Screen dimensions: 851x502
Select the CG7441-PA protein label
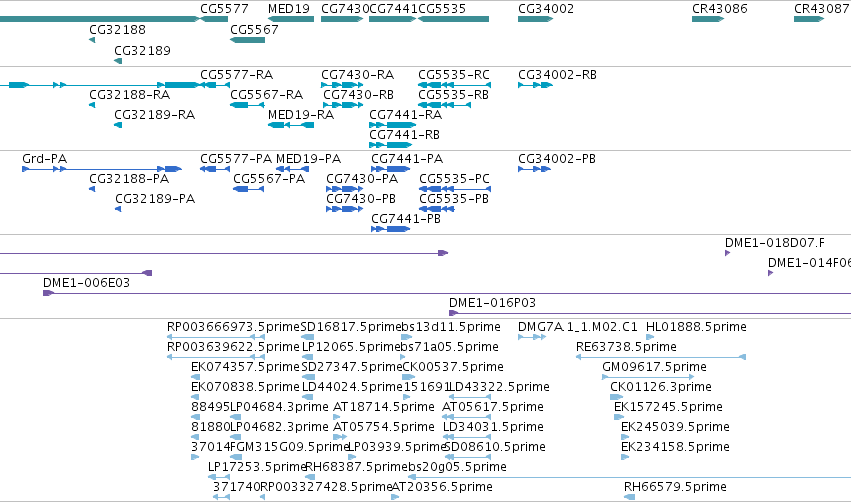pyautogui.click(x=407, y=159)
